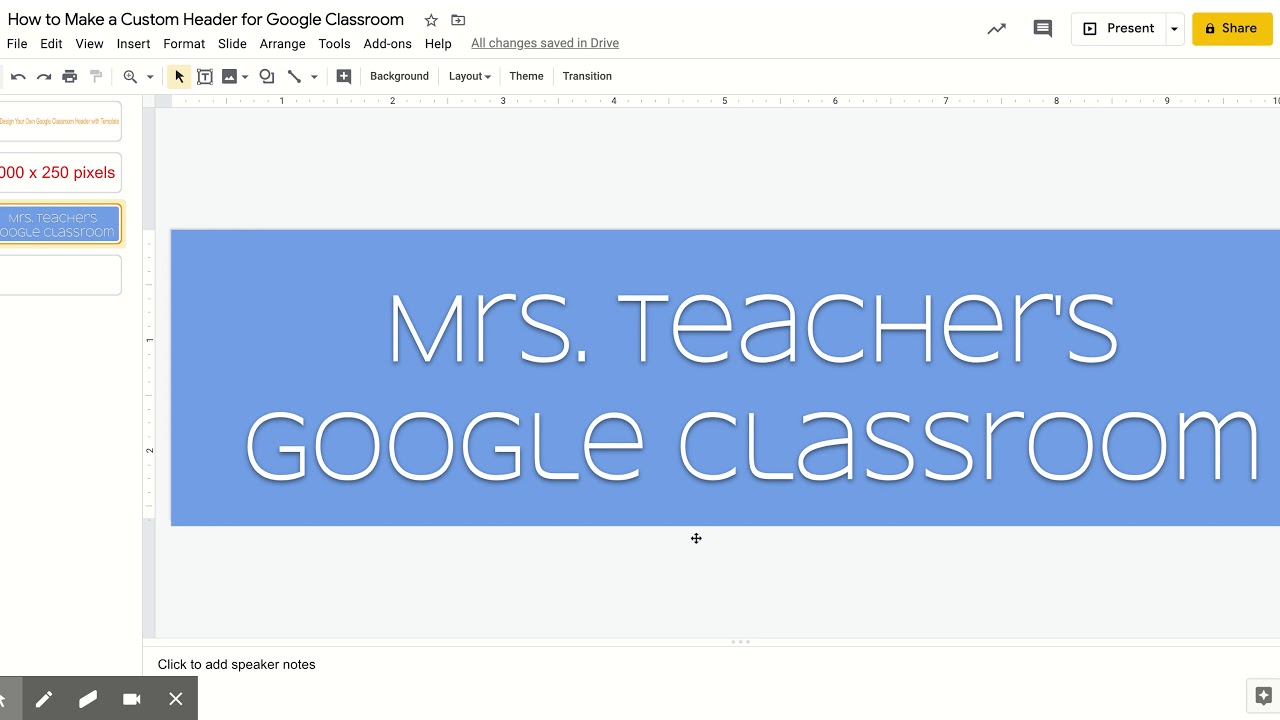This screenshot has width=1280, height=720.
Task: Click the yellow Share button
Action: (x=1232, y=28)
